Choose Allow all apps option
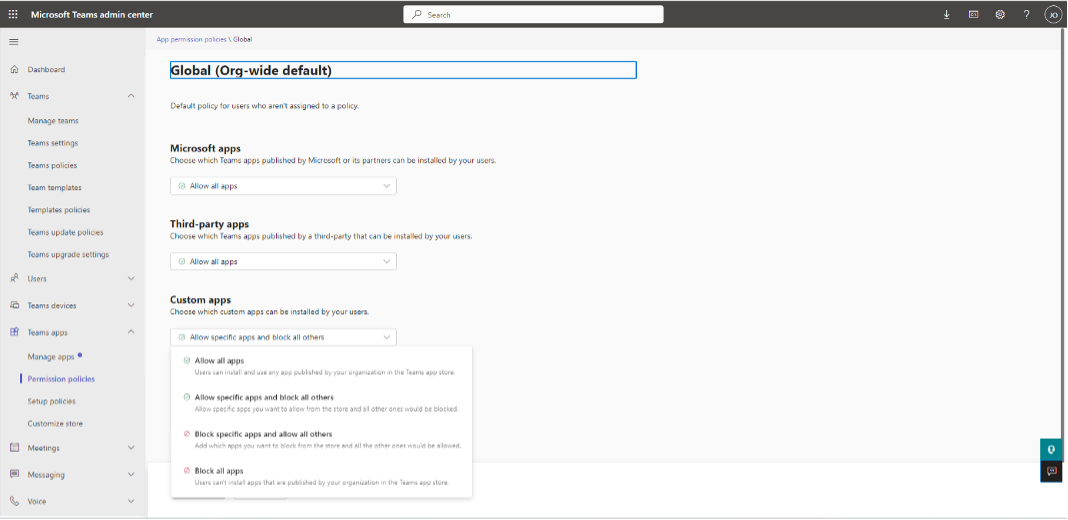This screenshot has height=520, width=1068. (321, 366)
